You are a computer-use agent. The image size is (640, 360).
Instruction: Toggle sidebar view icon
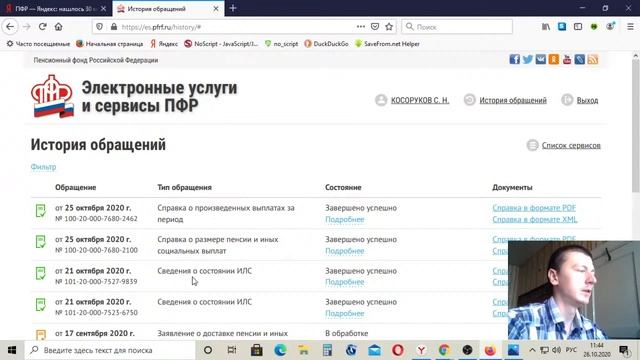tap(578, 27)
